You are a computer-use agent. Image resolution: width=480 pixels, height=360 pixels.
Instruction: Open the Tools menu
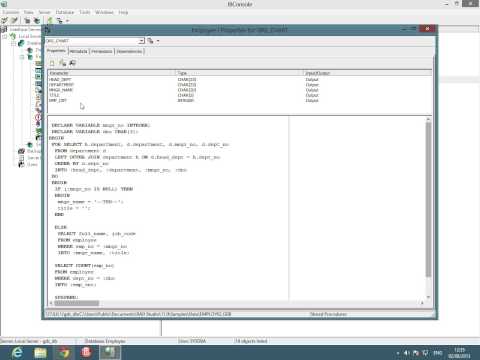[85, 12]
